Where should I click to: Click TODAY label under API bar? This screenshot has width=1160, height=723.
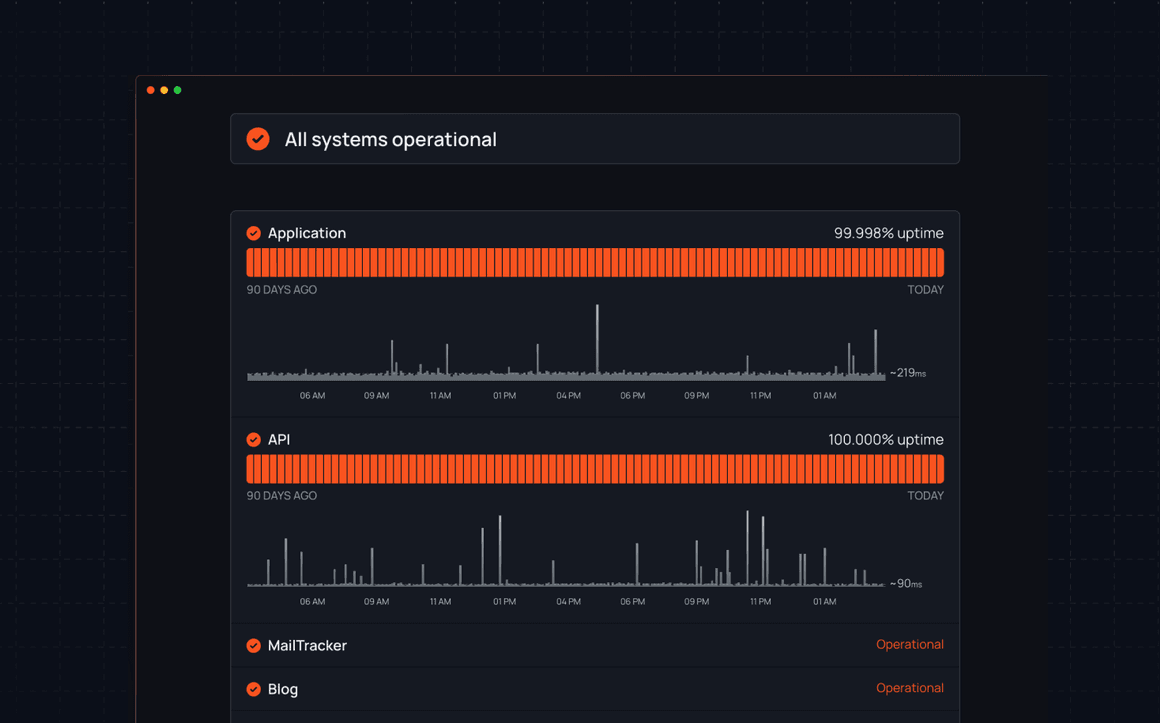coord(925,496)
